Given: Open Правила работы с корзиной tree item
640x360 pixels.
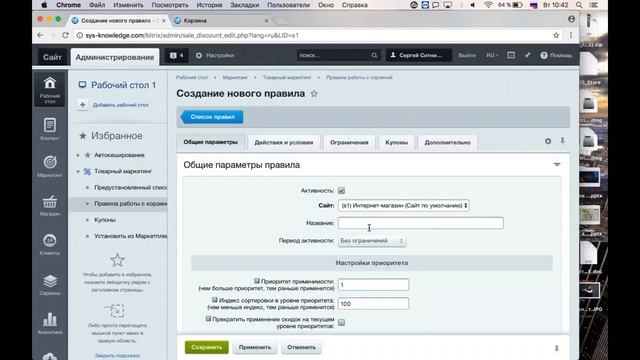Looking at the screenshot, I should tap(131, 204).
